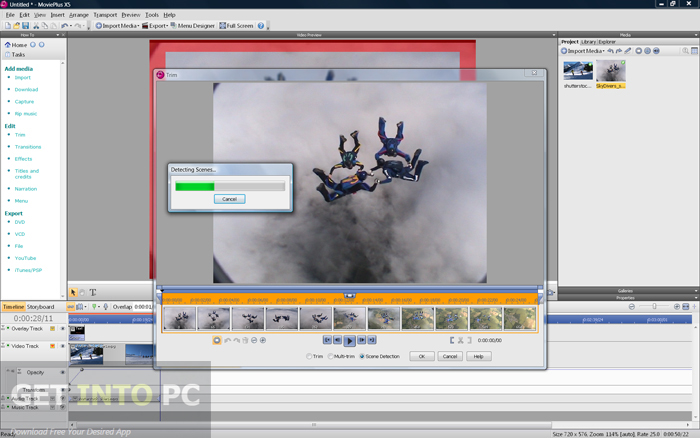Open the Transport menu
Viewport: 700px width, 438px height.
click(x=105, y=15)
